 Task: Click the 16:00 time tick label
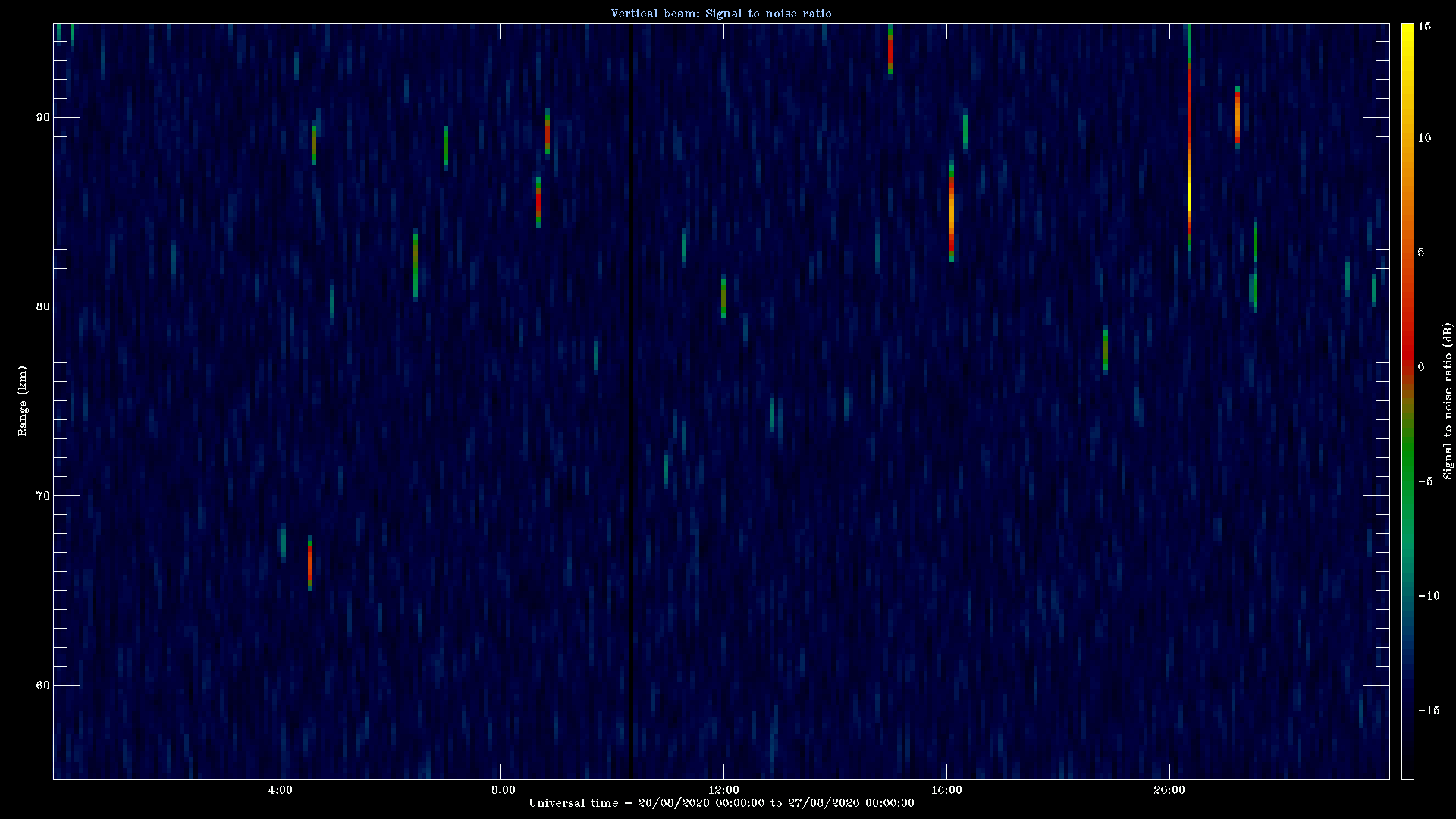(x=946, y=790)
